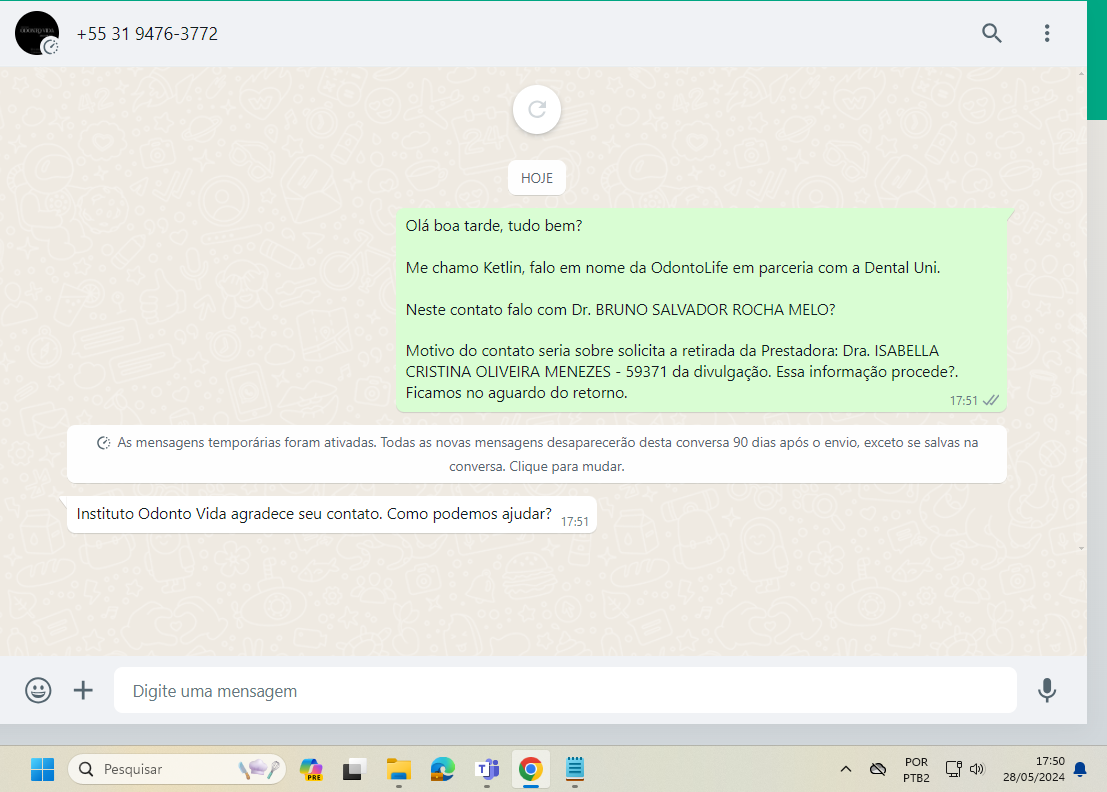Open the emoji picker
The image size is (1107, 792).
coord(38,690)
